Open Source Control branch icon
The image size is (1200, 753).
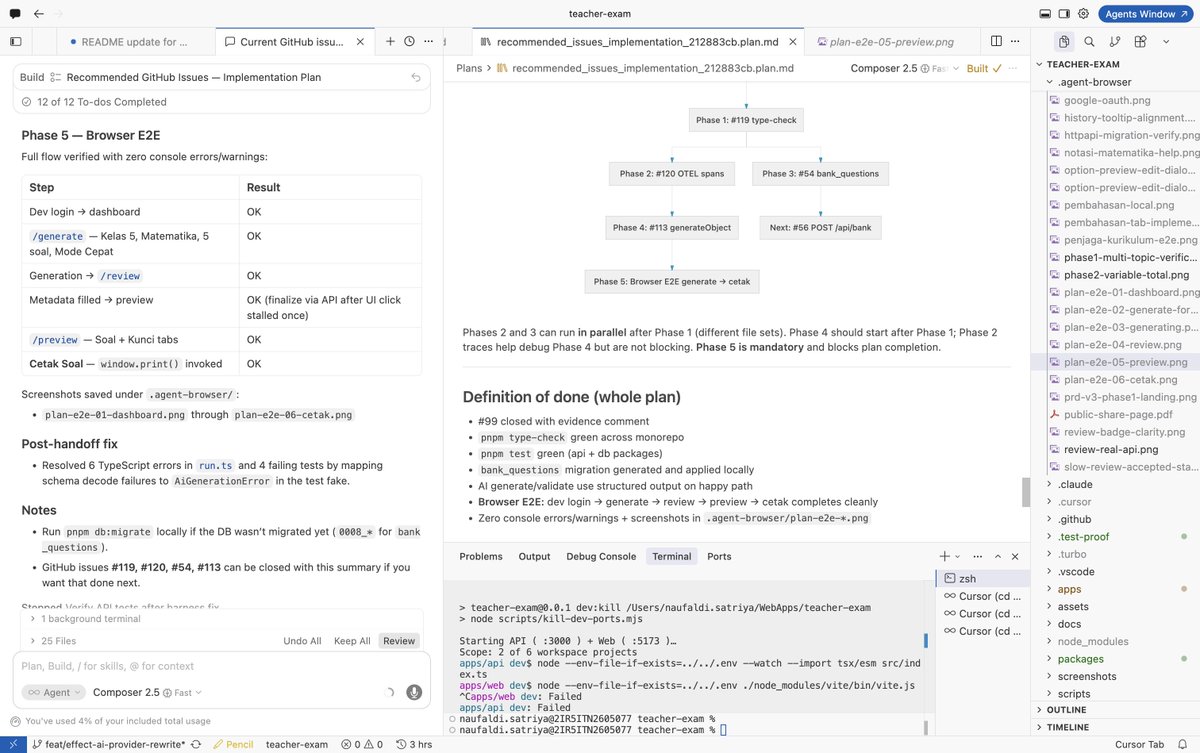pyautogui.click(x=1114, y=42)
